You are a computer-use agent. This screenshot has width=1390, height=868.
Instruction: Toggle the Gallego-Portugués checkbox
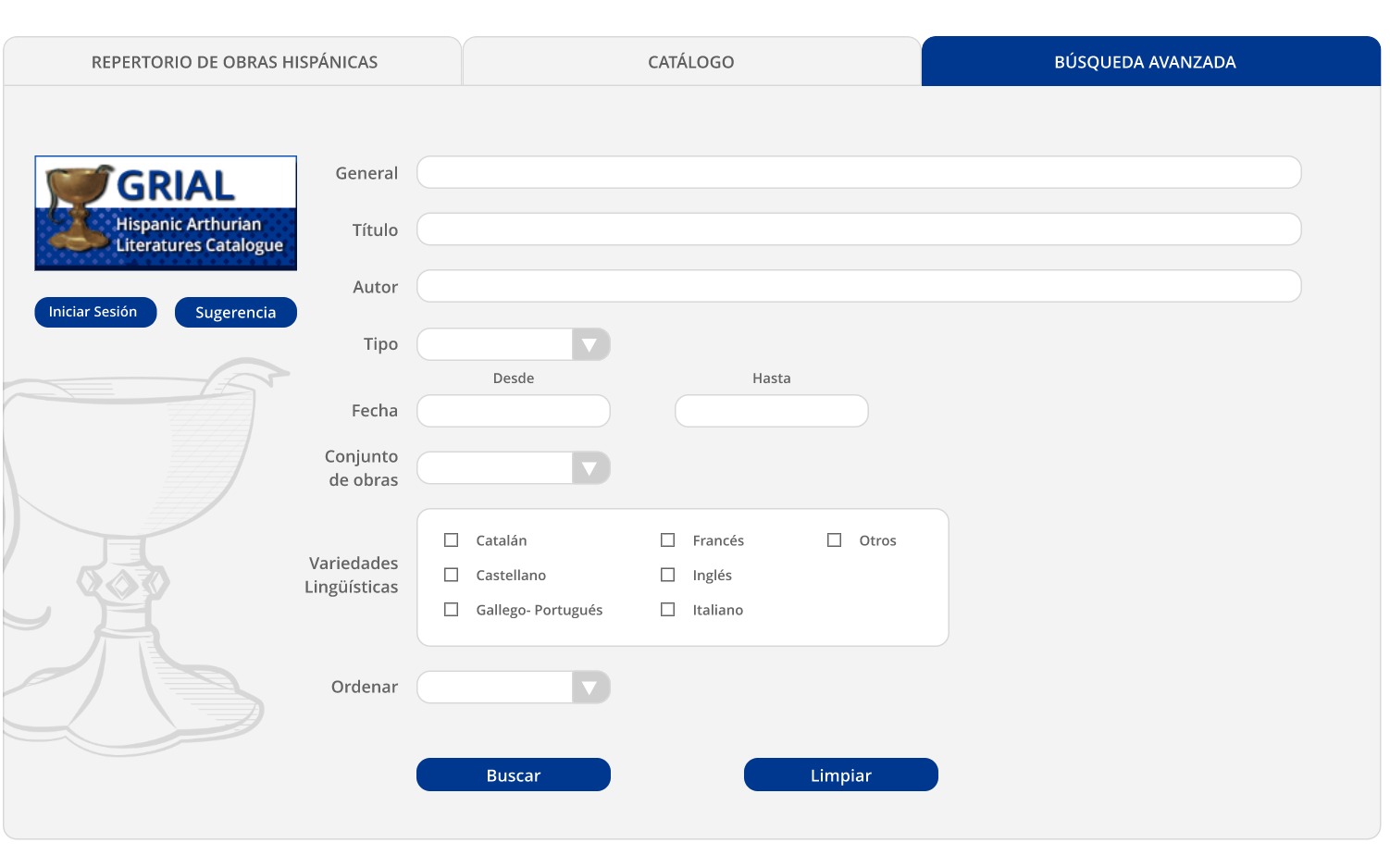pos(452,610)
